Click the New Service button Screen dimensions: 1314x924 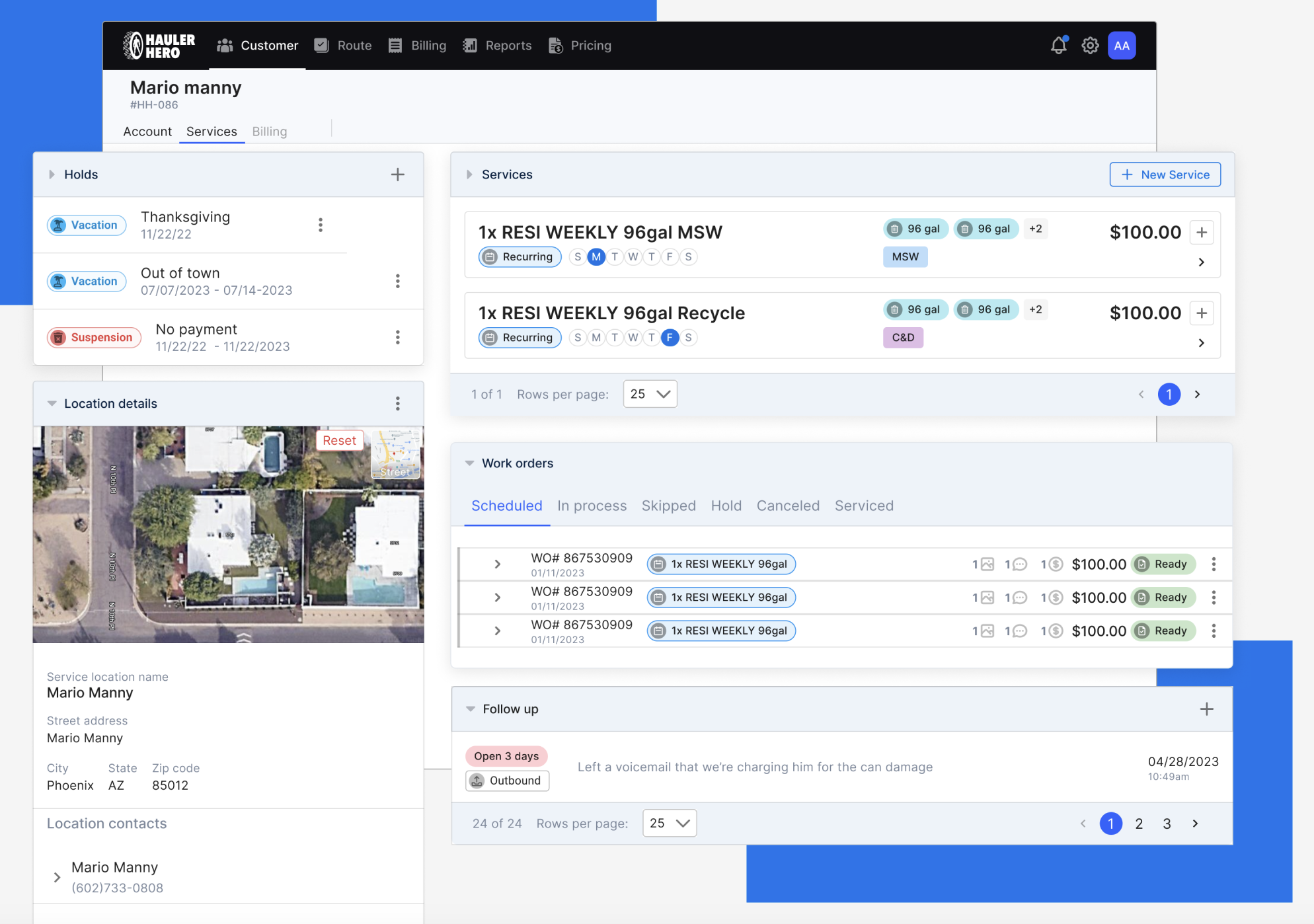[1165, 174]
